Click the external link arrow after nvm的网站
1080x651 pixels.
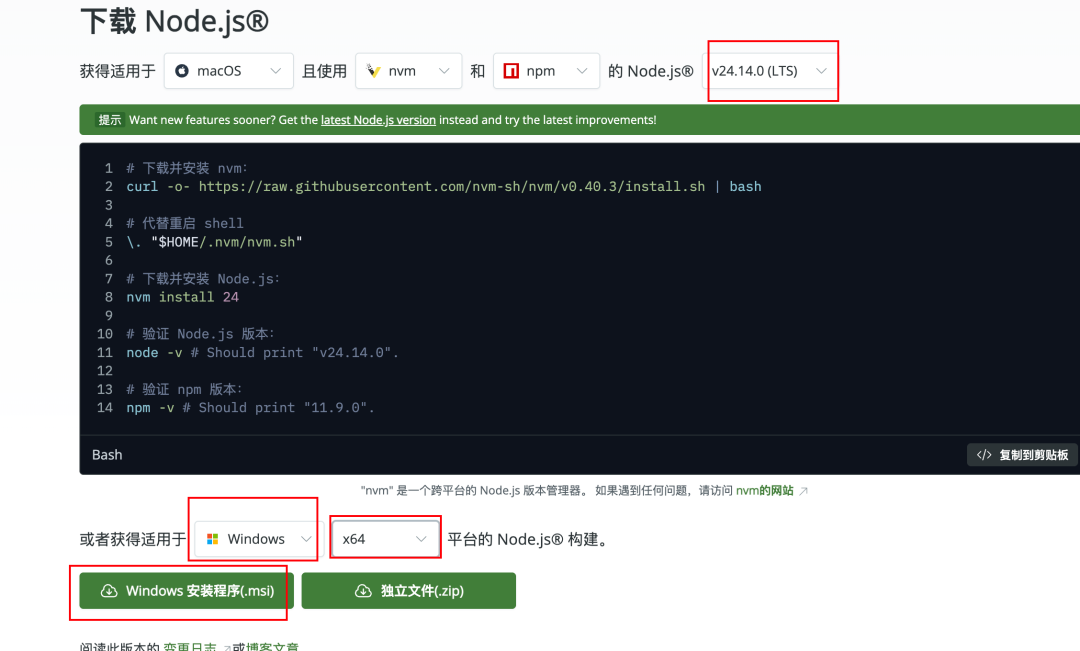click(803, 491)
